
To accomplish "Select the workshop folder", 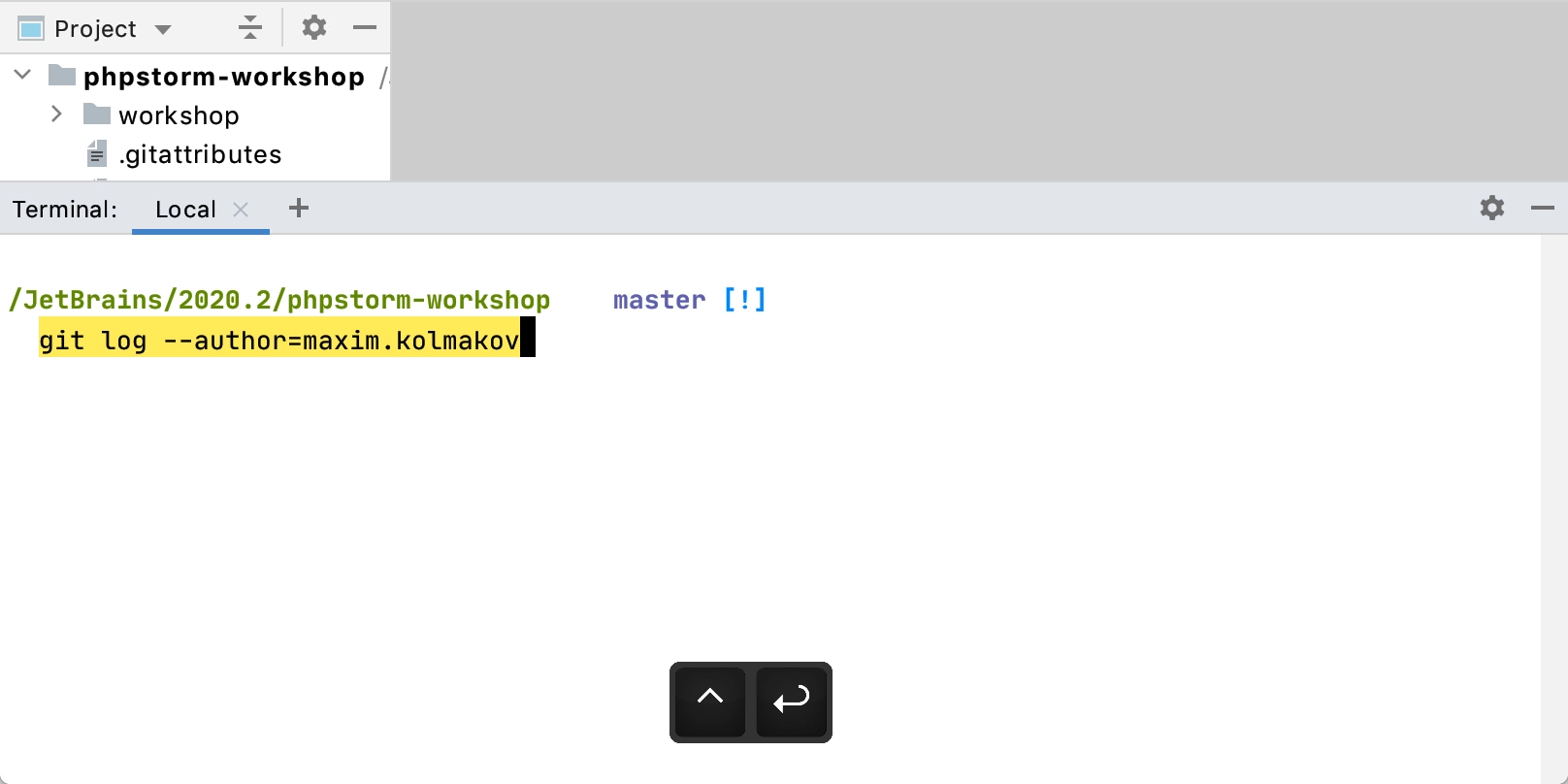I will pyautogui.click(x=179, y=115).
